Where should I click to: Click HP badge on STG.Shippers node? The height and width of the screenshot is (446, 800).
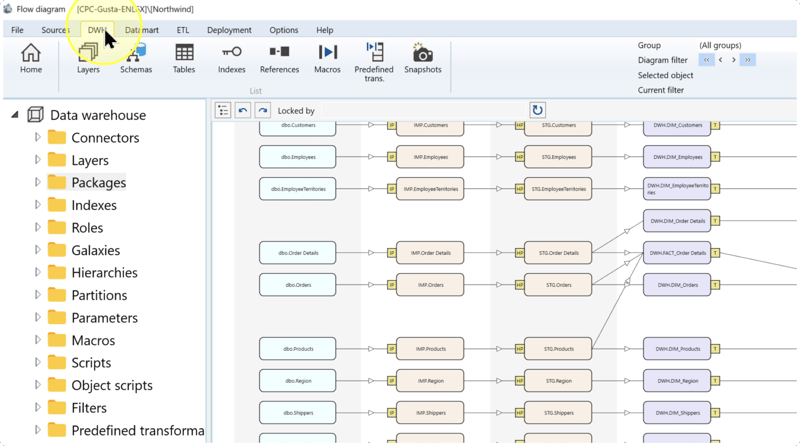519,413
